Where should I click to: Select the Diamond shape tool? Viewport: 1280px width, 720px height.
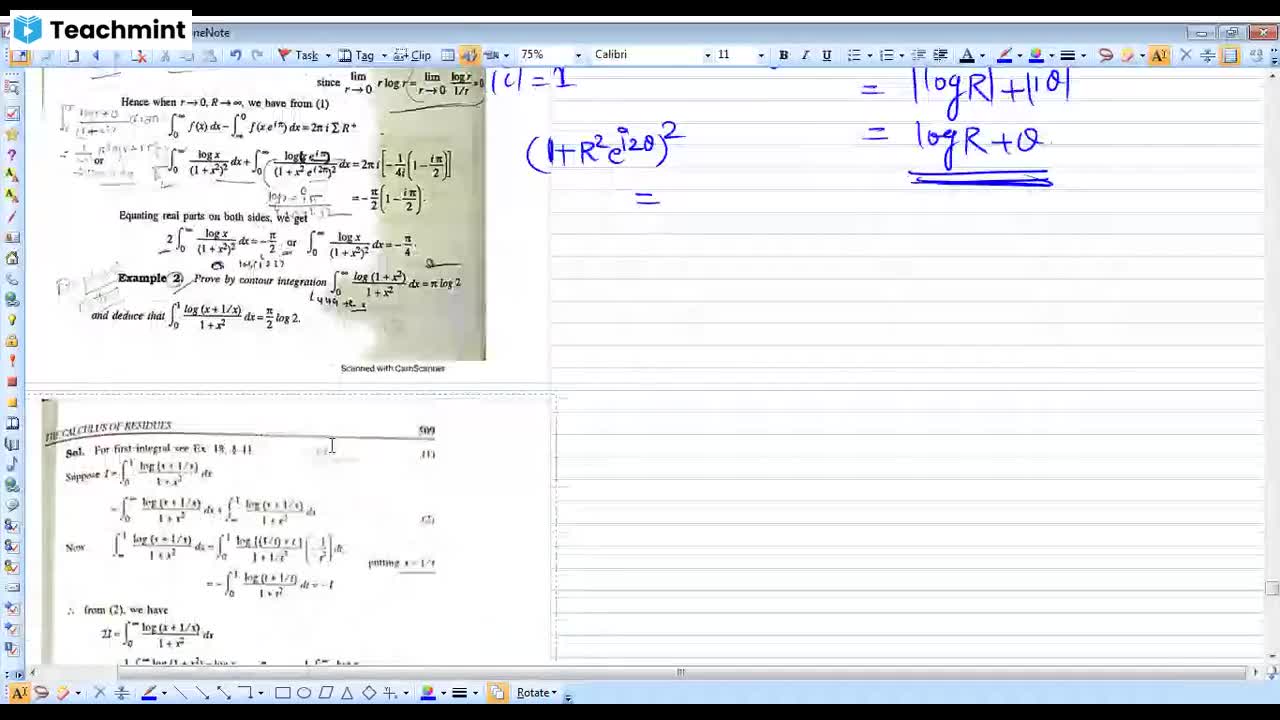point(368,692)
